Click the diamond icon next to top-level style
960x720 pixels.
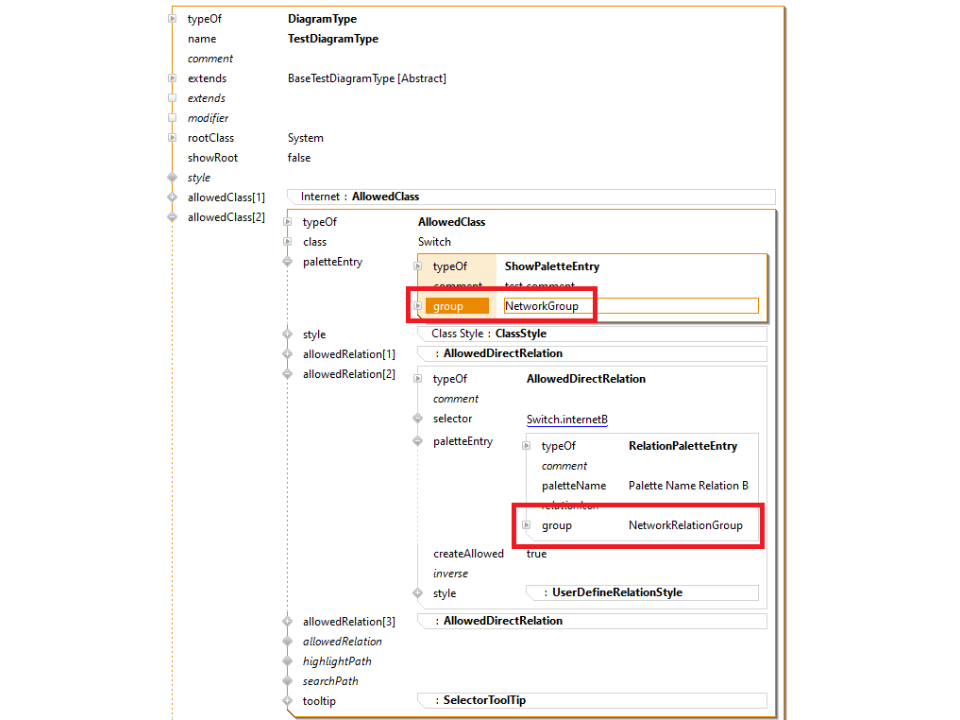pos(173,178)
